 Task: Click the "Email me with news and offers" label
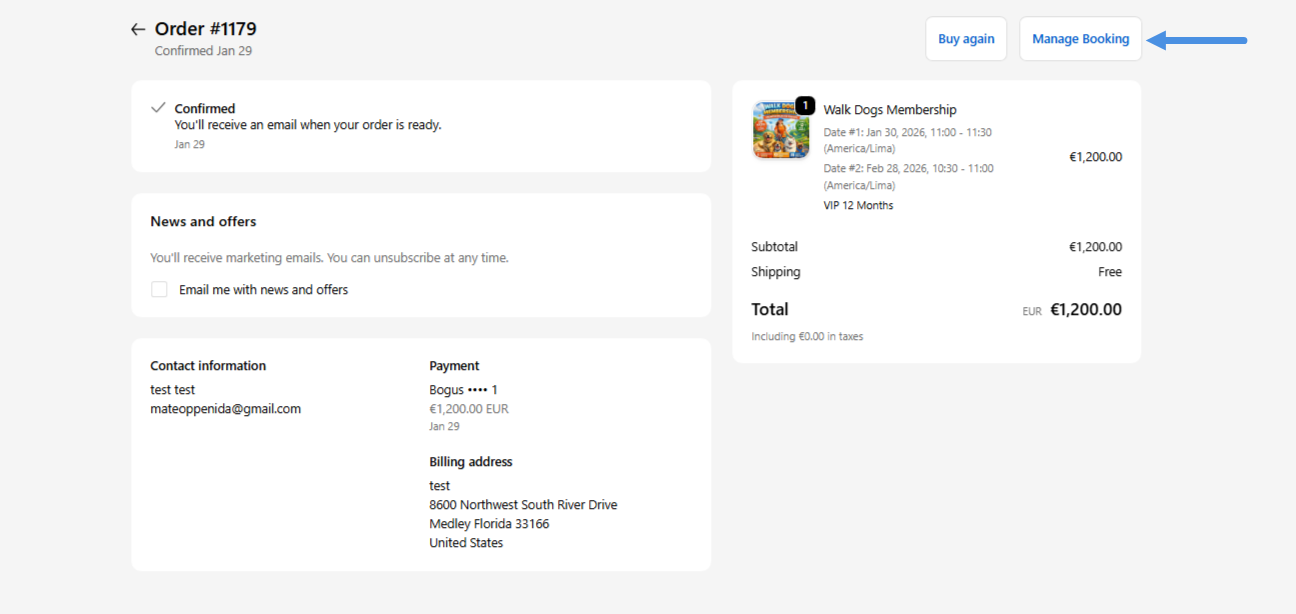pyautogui.click(x=264, y=290)
